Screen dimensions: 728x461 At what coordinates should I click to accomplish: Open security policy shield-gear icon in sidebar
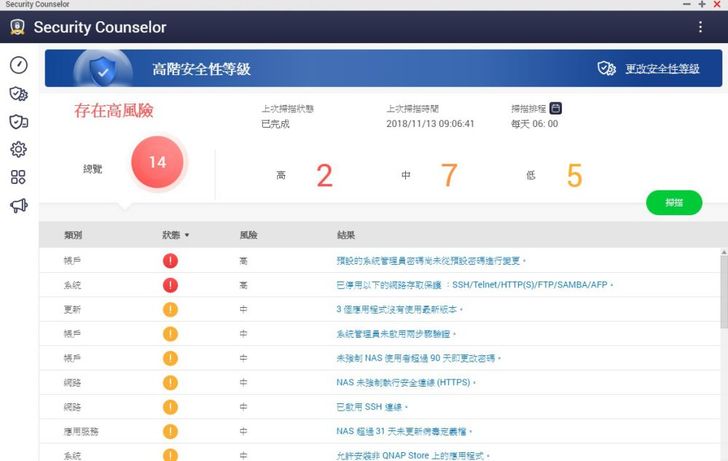point(19,94)
